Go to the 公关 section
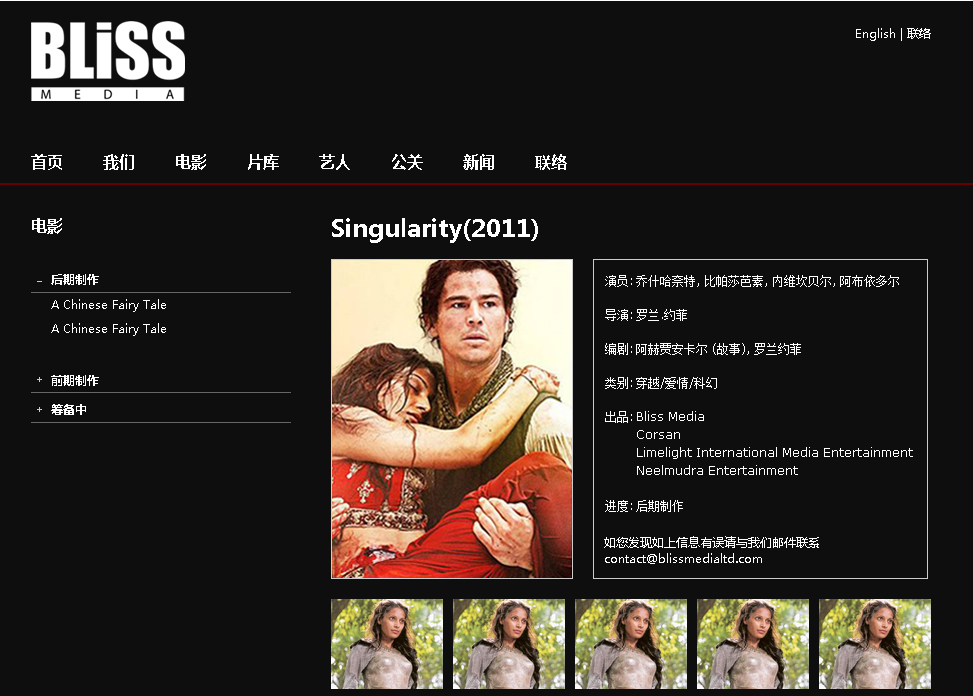This screenshot has width=973, height=696. (x=407, y=163)
